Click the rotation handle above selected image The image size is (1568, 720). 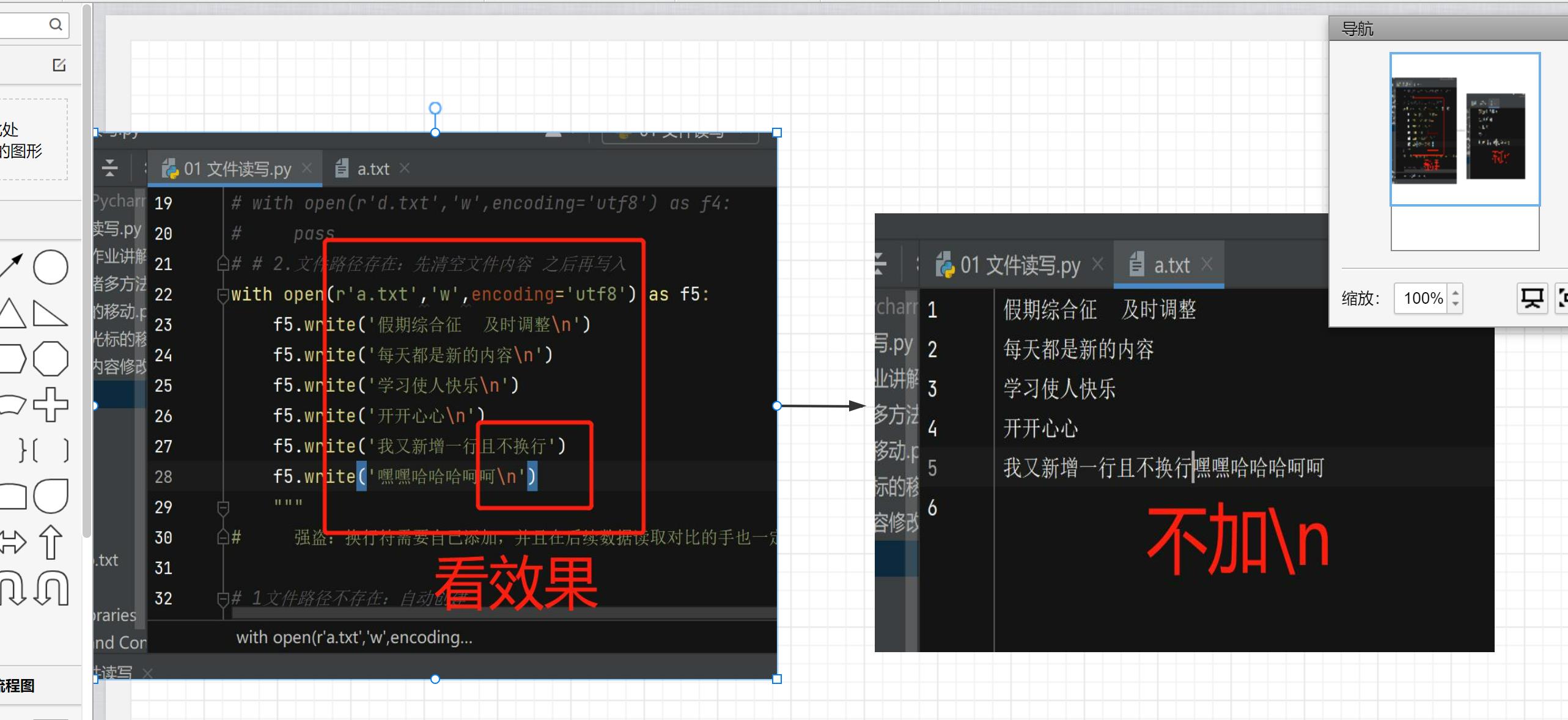click(x=435, y=108)
